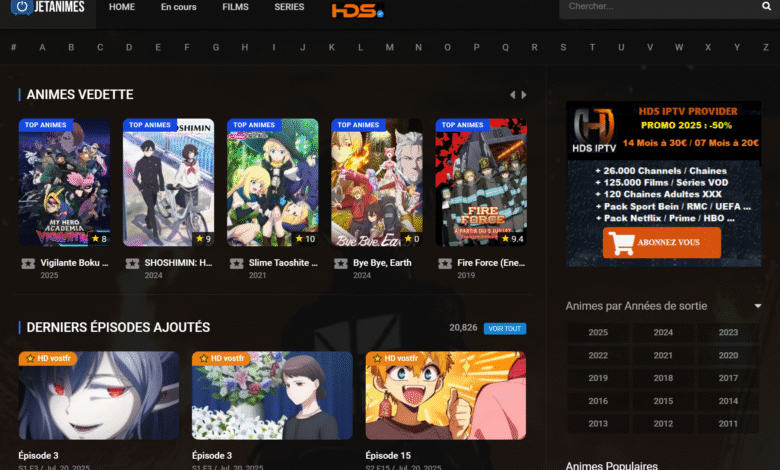
Task: Select year 2025 in release years
Action: point(598,333)
